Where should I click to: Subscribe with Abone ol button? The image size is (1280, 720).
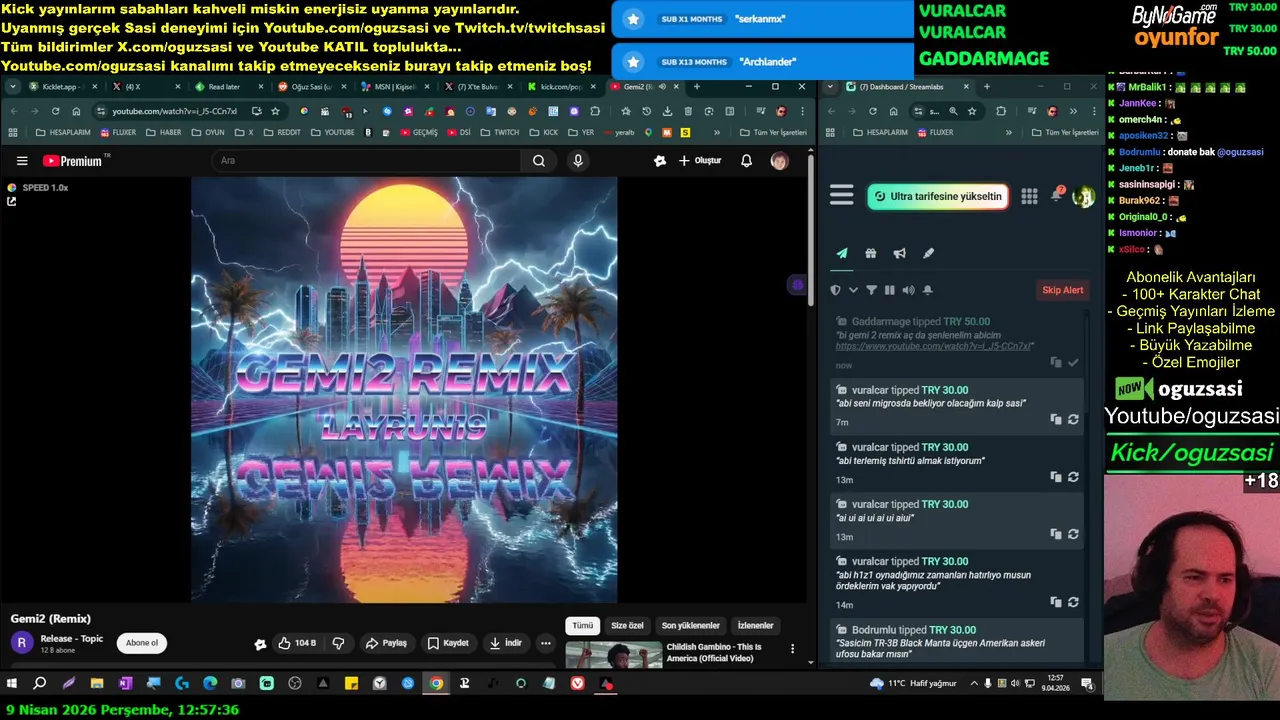point(142,643)
